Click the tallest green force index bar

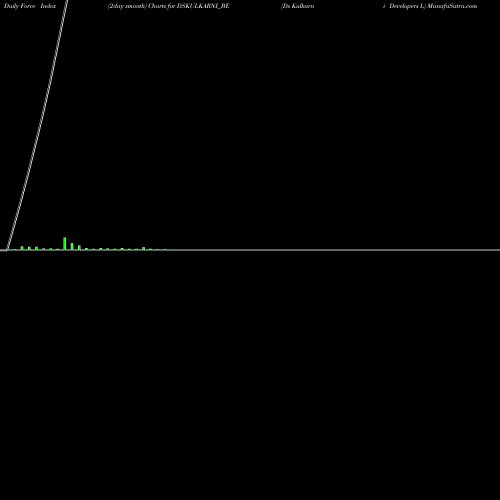(65, 243)
